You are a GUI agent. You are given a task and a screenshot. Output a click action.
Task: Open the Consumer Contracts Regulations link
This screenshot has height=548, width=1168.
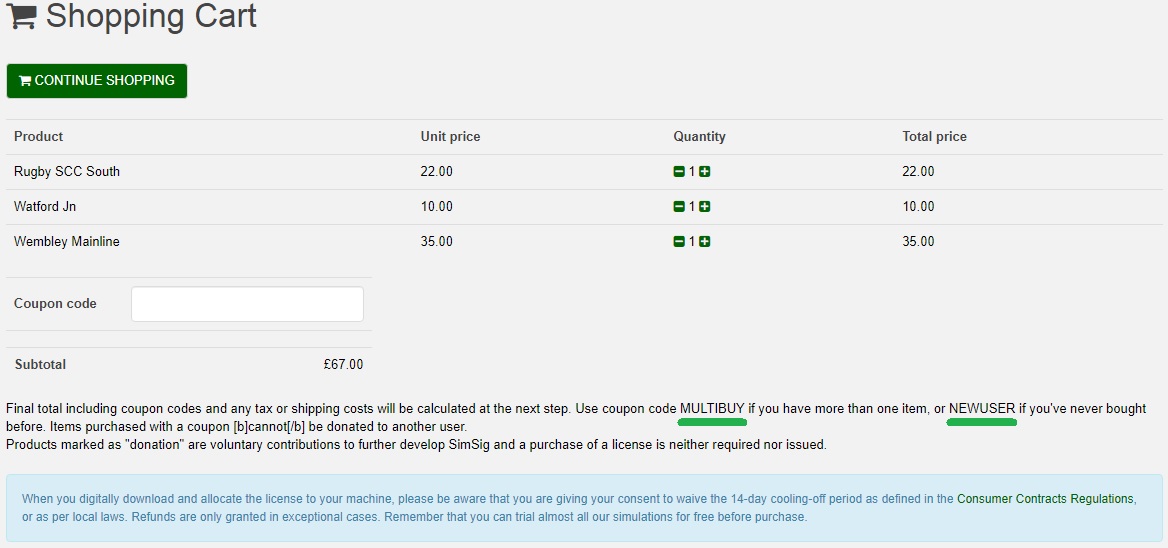1045,499
